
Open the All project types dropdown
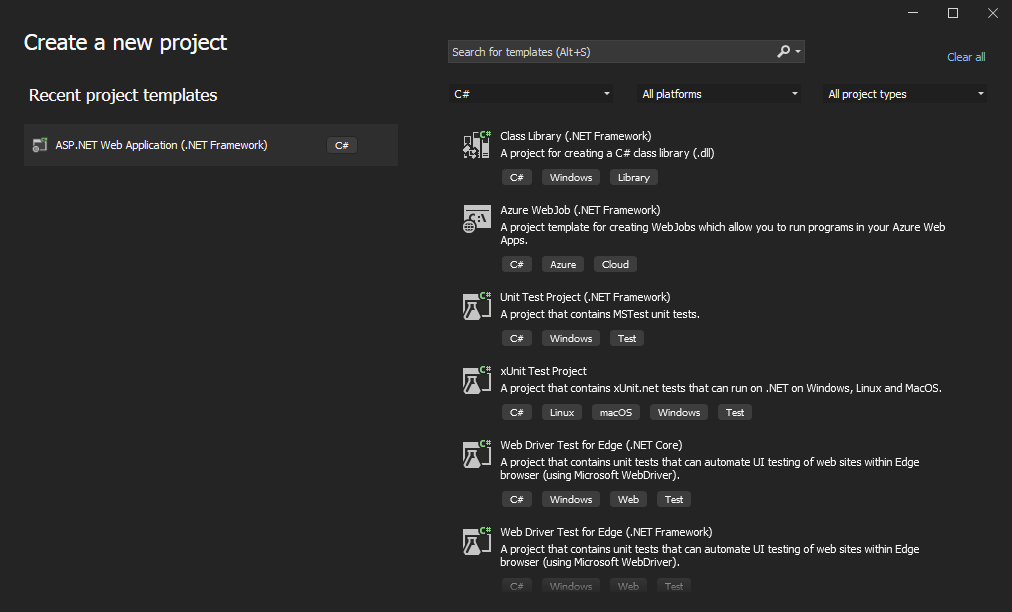(x=905, y=94)
